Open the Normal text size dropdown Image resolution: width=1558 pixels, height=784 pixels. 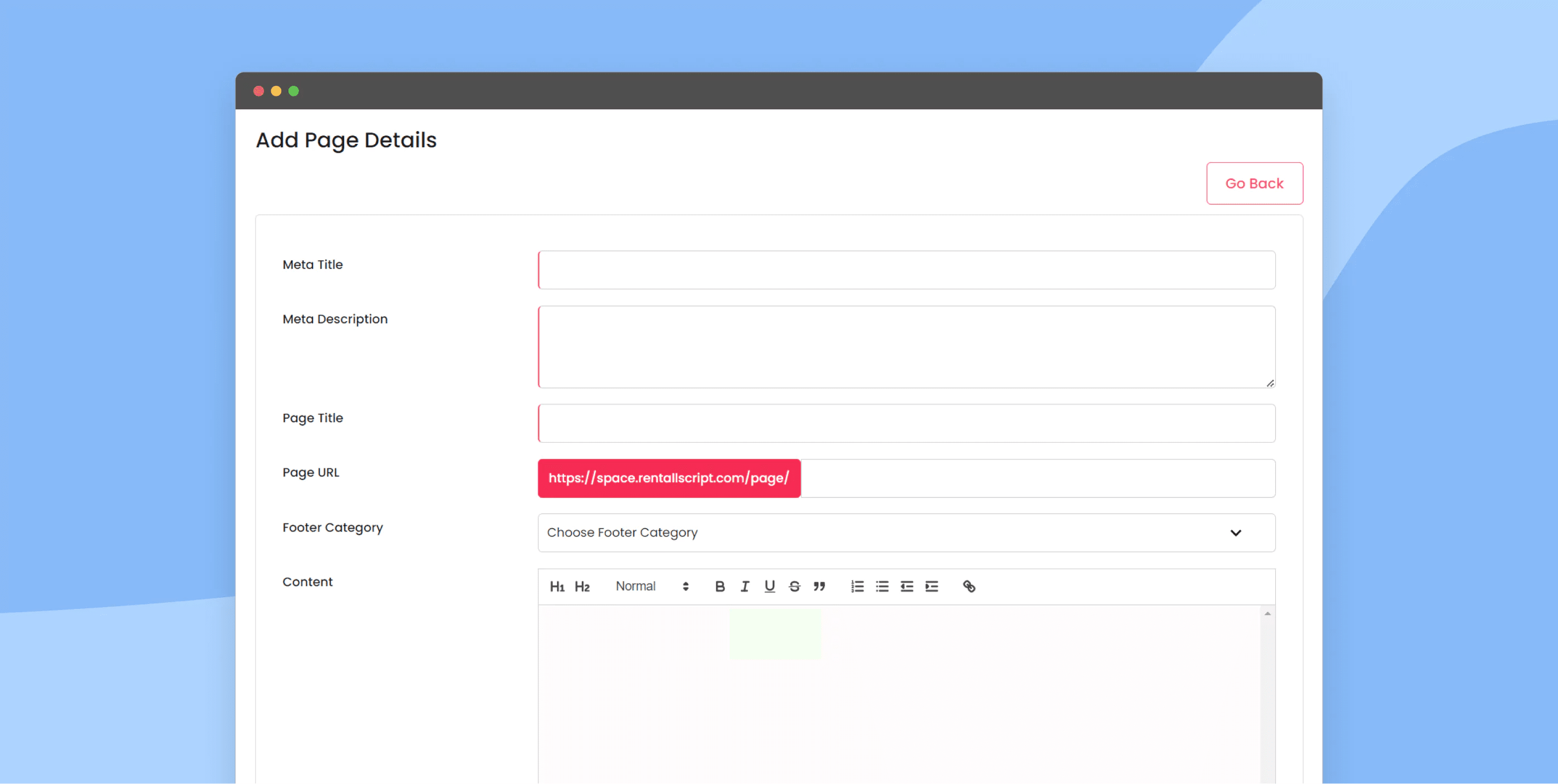pyautogui.click(x=652, y=587)
